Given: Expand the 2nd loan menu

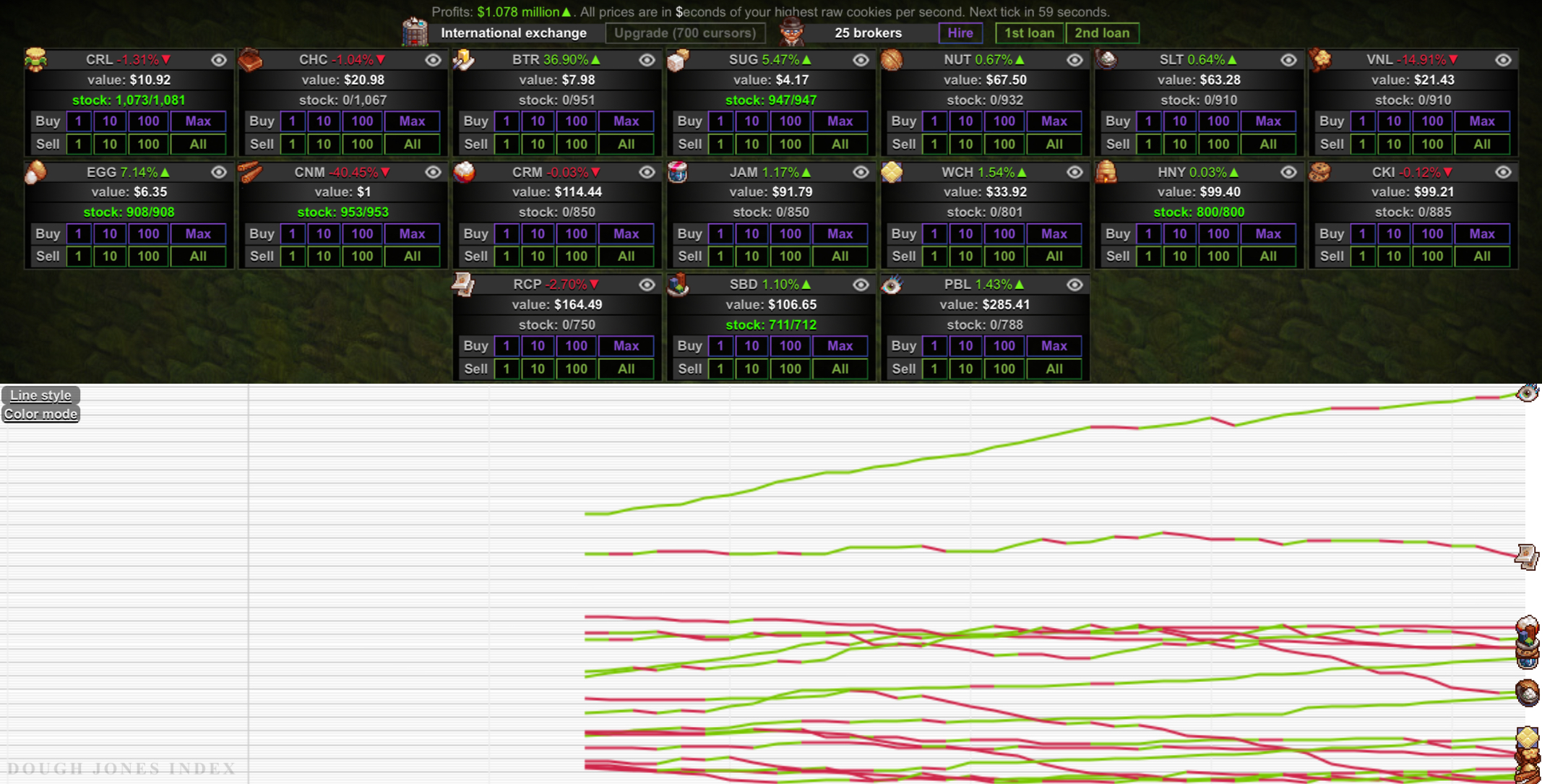Looking at the screenshot, I should click(1102, 33).
